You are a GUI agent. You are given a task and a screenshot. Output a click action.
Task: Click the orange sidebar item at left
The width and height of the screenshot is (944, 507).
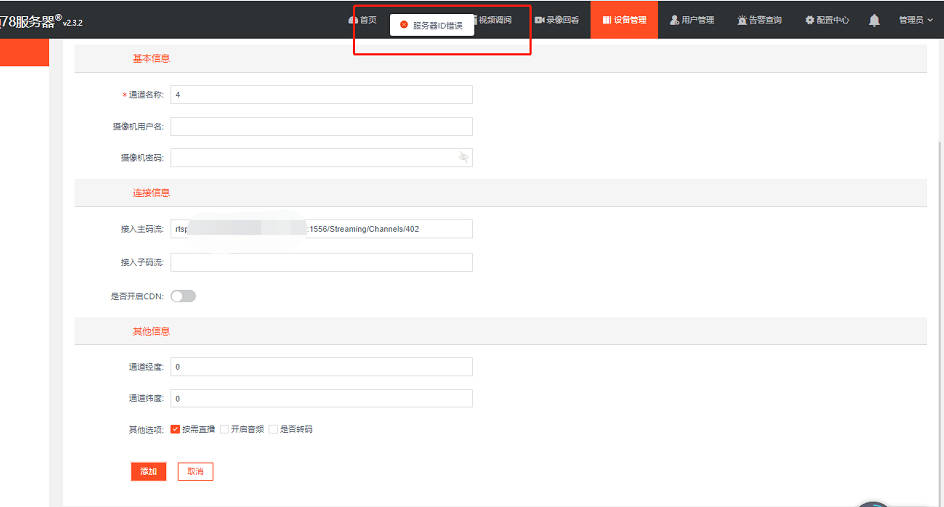[x=24, y=52]
